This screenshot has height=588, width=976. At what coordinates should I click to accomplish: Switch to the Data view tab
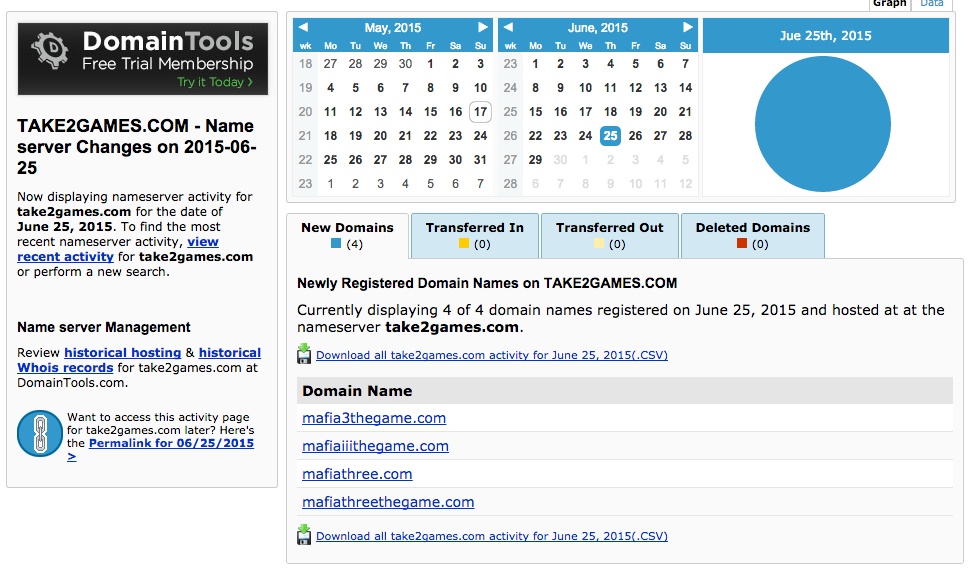932,4
